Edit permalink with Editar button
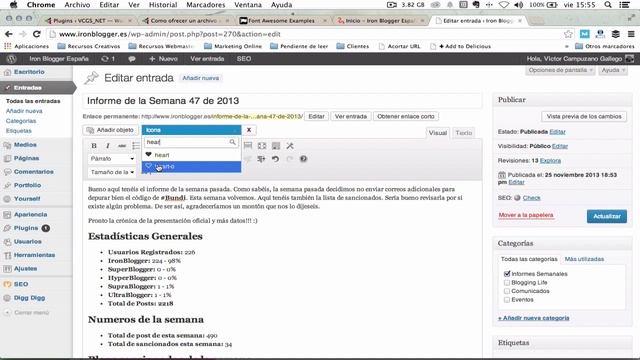Viewport: 640px width, 360px height. tap(316, 116)
